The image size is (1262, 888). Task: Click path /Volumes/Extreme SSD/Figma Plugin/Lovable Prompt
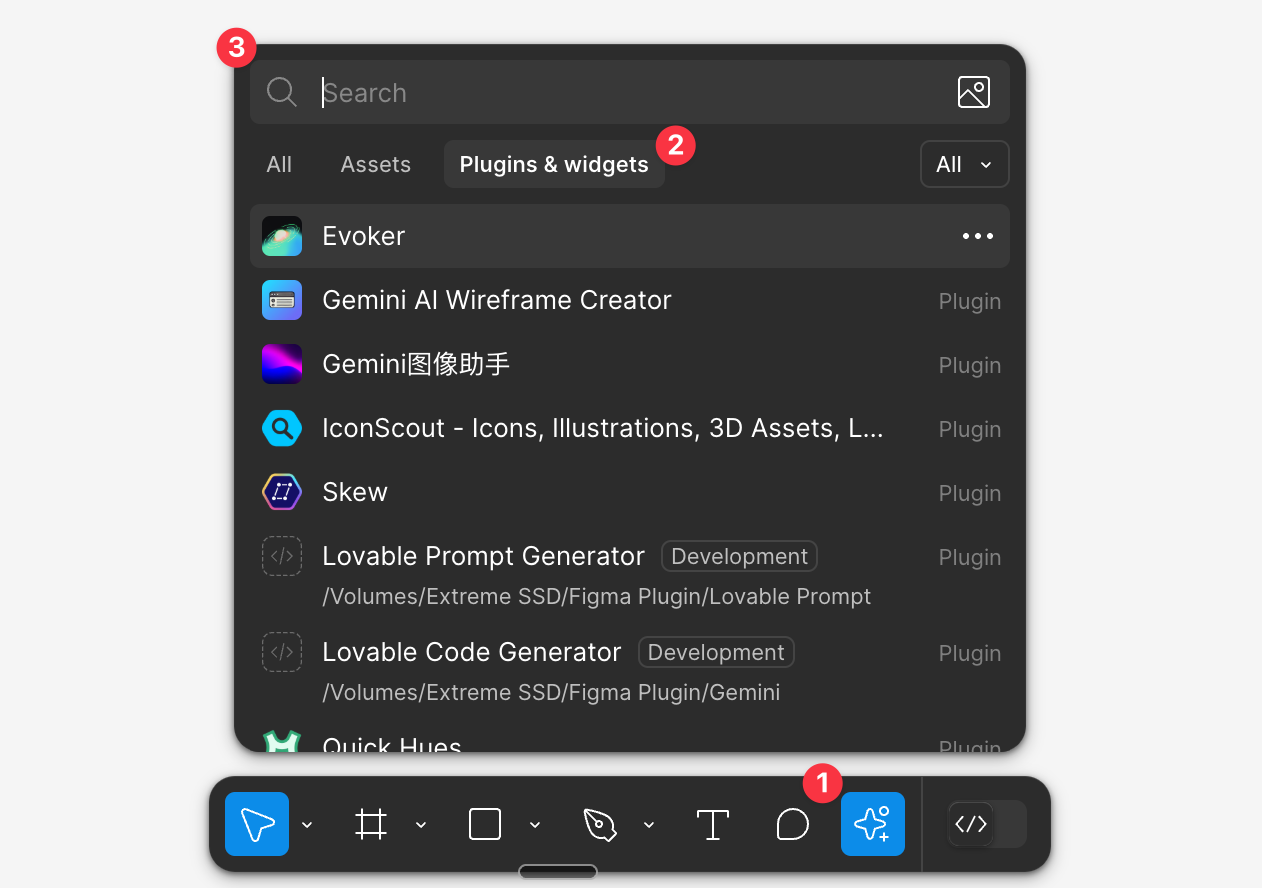(x=596, y=596)
